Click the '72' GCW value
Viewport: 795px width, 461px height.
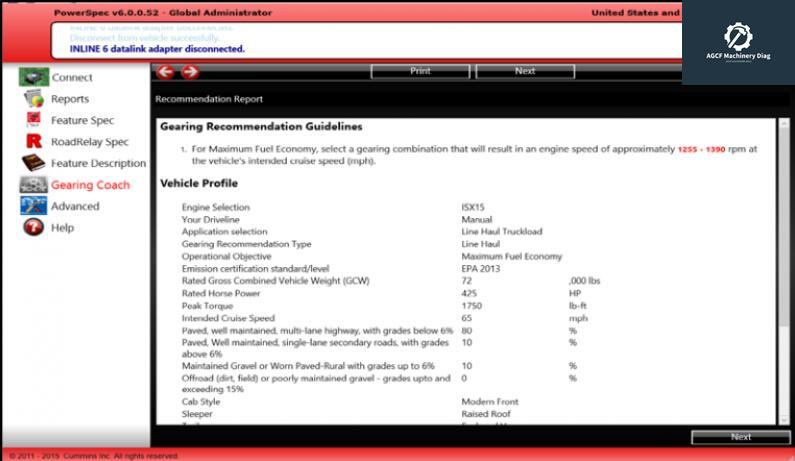466,281
